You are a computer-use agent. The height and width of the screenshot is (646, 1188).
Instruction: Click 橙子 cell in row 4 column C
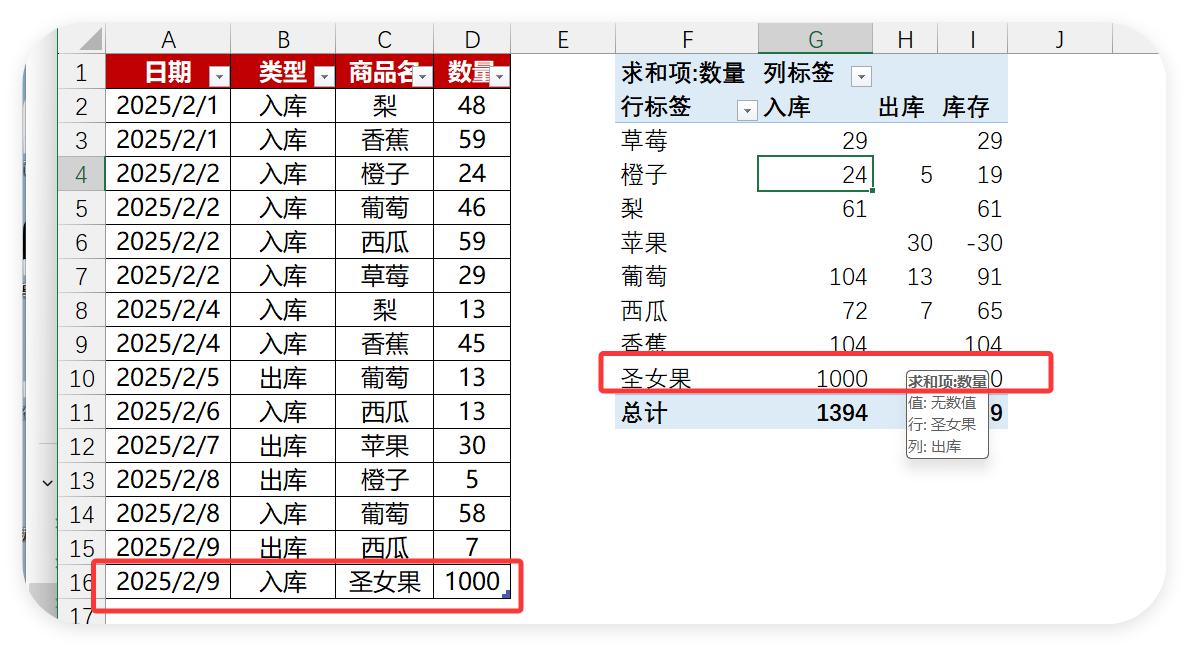[385, 173]
